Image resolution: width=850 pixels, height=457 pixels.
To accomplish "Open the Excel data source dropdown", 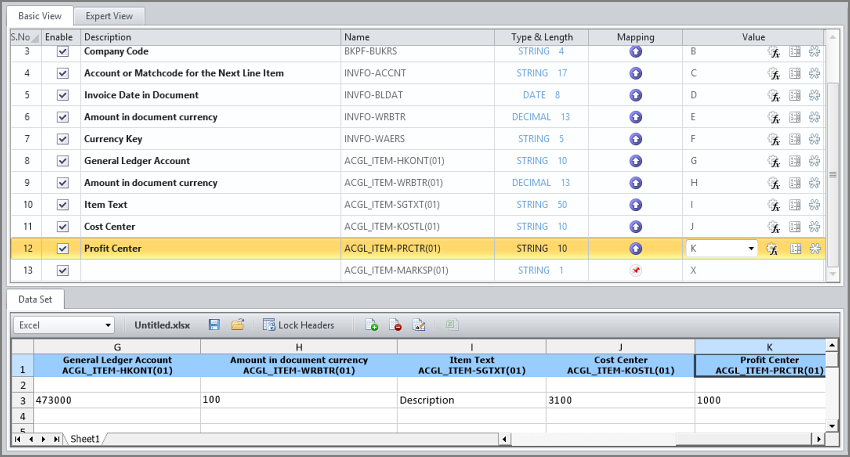I will [108, 325].
